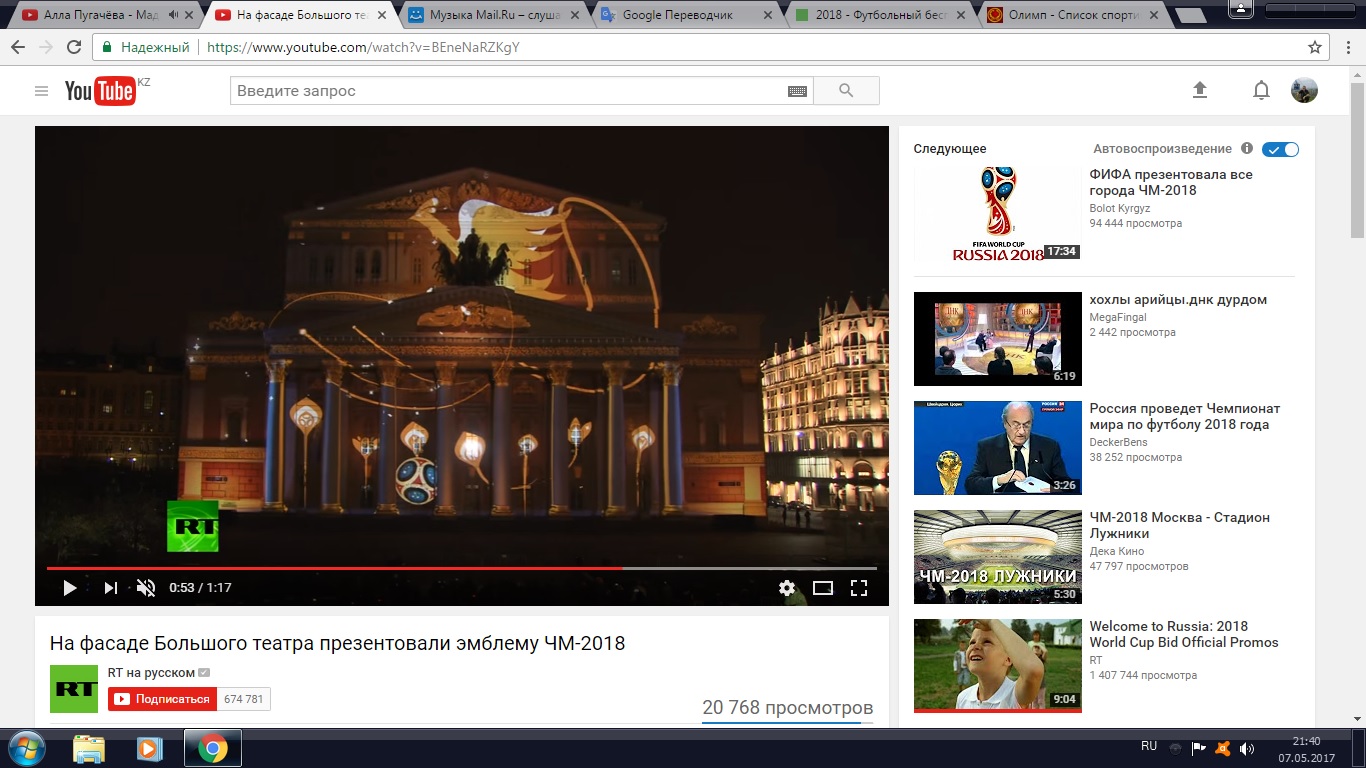Click the Подписаться subscribe button

(x=162, y=699)
